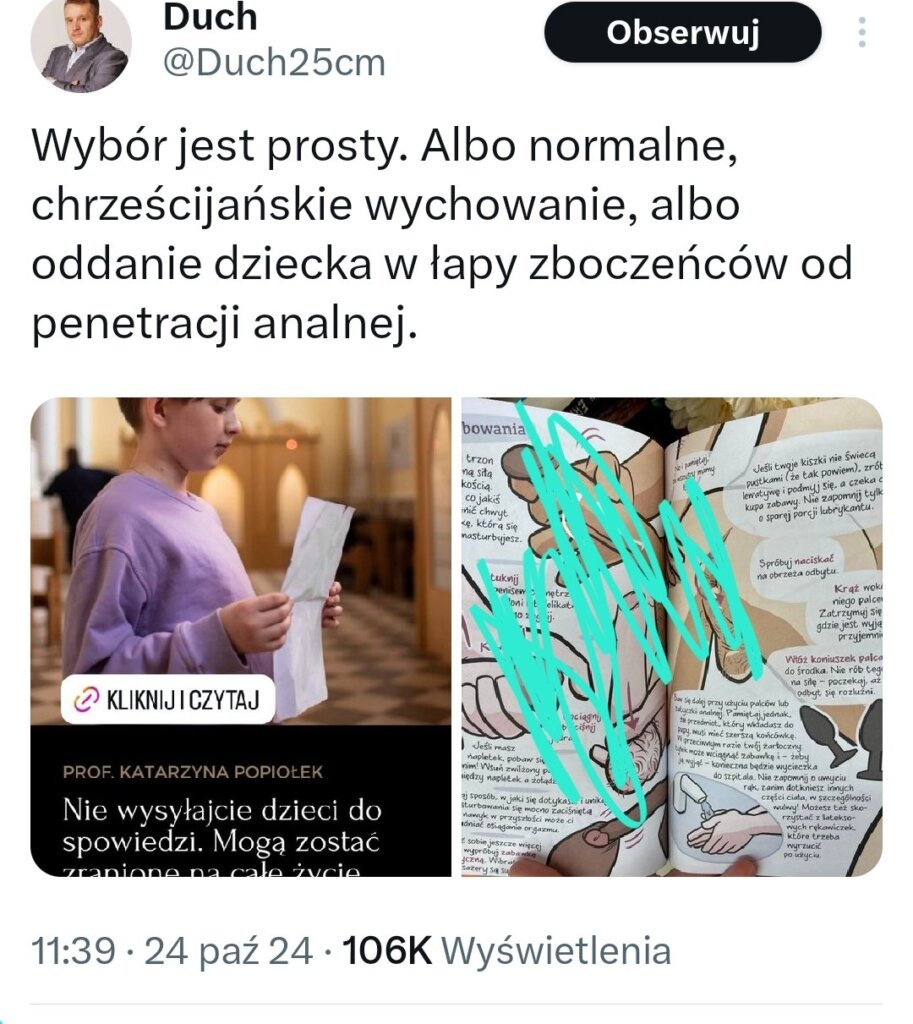Click the @Duch25cm username handle
This screenshot has width=913, height=1024.
(274, 63)
